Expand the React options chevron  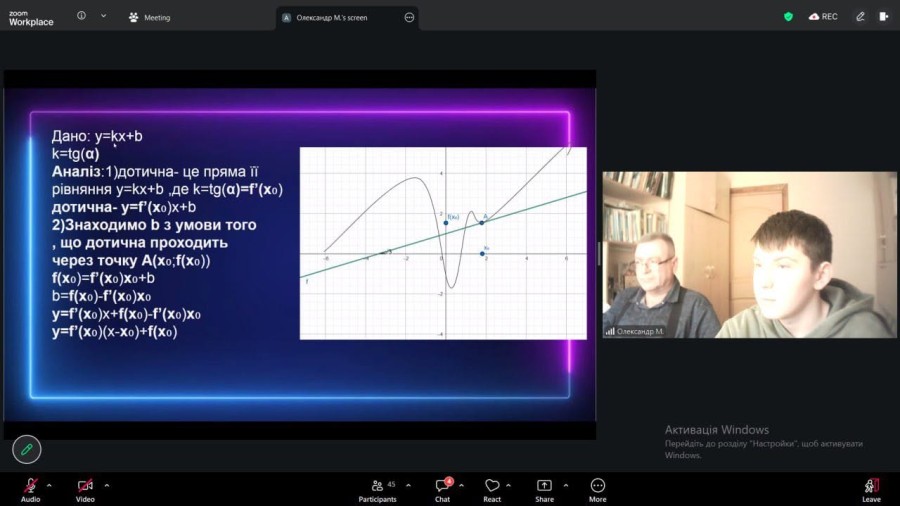(x=509, y=486)
